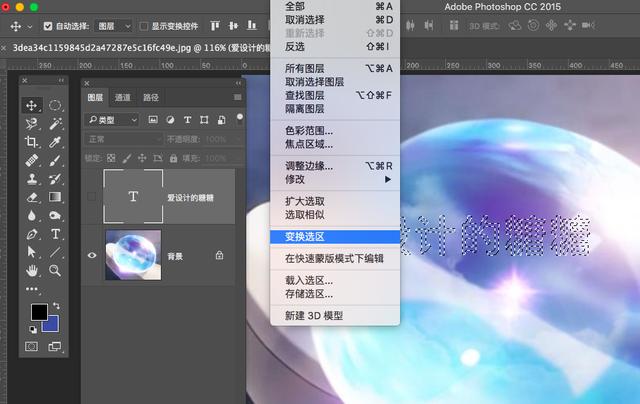
Task: Filter layers by smart objects icon
Action: click(x=221, y=120)
